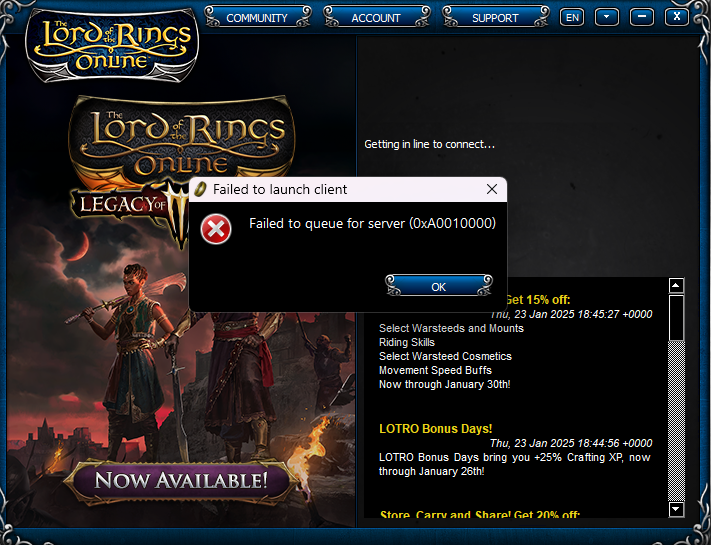Click the Now Available! banner
The height and width of the screenshot is (545, 711).
pyautogui.click(x=181, y=480)
